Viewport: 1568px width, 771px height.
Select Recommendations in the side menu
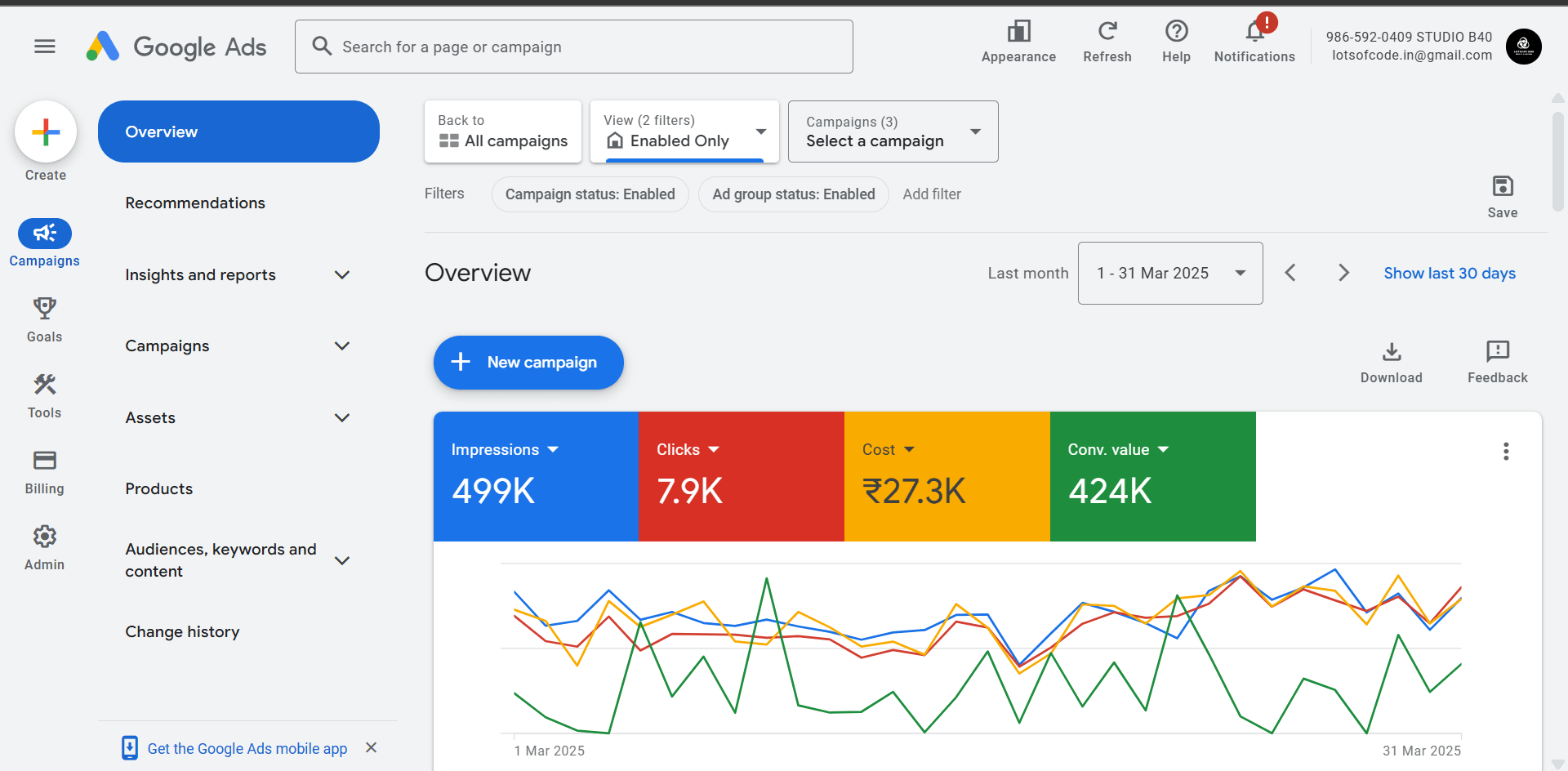coord(195,203)
